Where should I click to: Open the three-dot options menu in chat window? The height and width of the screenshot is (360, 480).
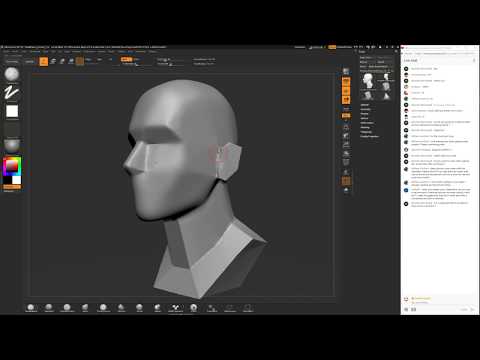pos(474,60)
